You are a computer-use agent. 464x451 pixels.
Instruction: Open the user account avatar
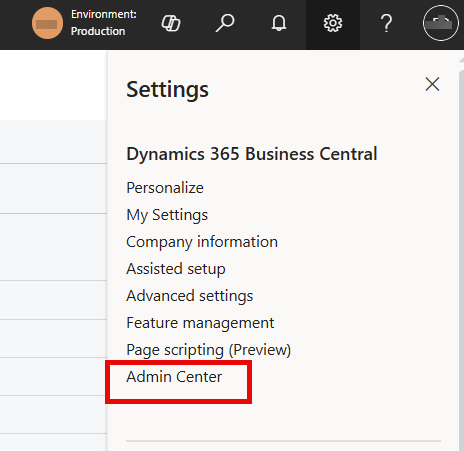pyautogui.click(x=441, y=23)
